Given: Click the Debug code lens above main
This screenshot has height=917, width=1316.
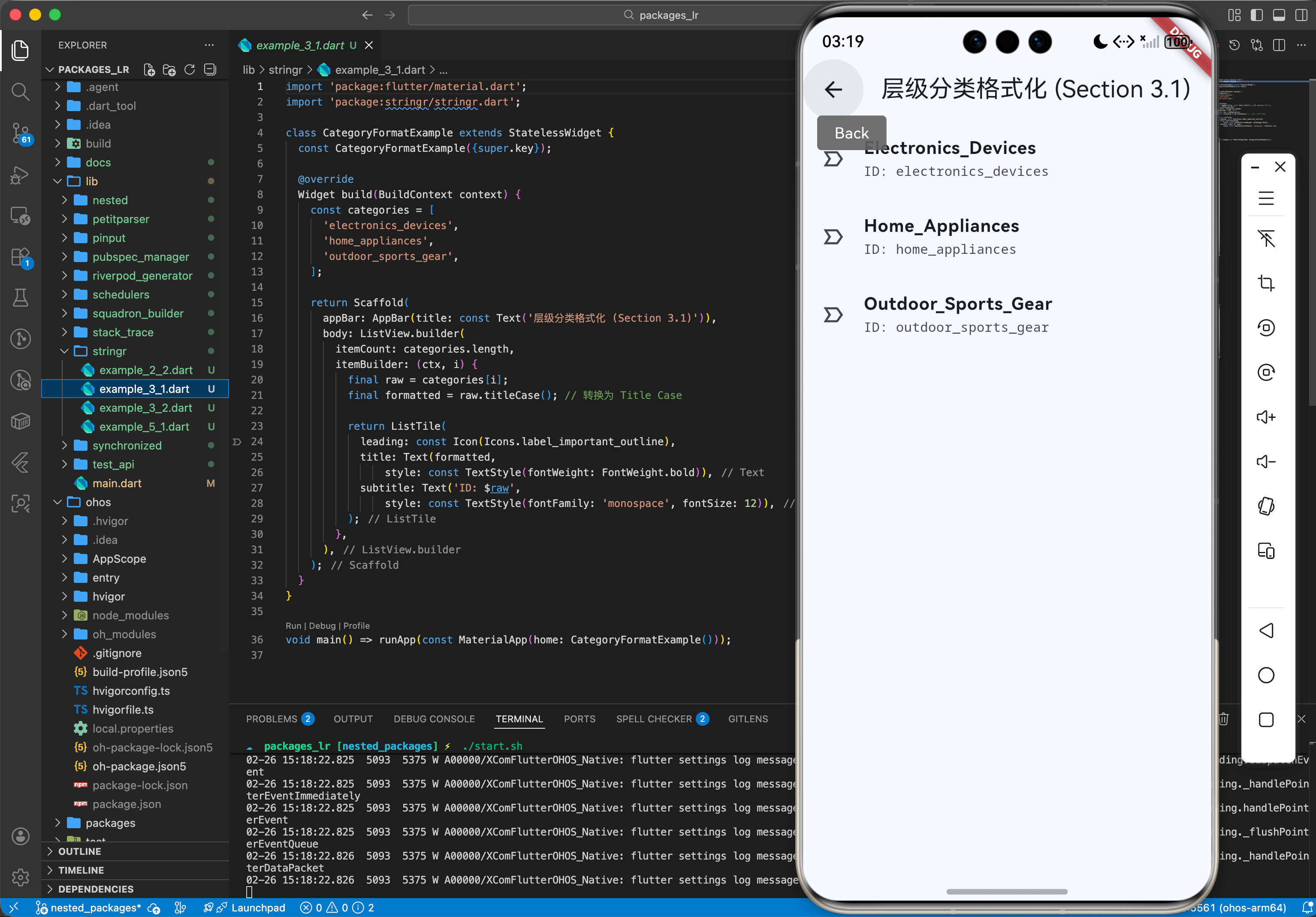Looking at the screenshot, I should pos(322,626).
